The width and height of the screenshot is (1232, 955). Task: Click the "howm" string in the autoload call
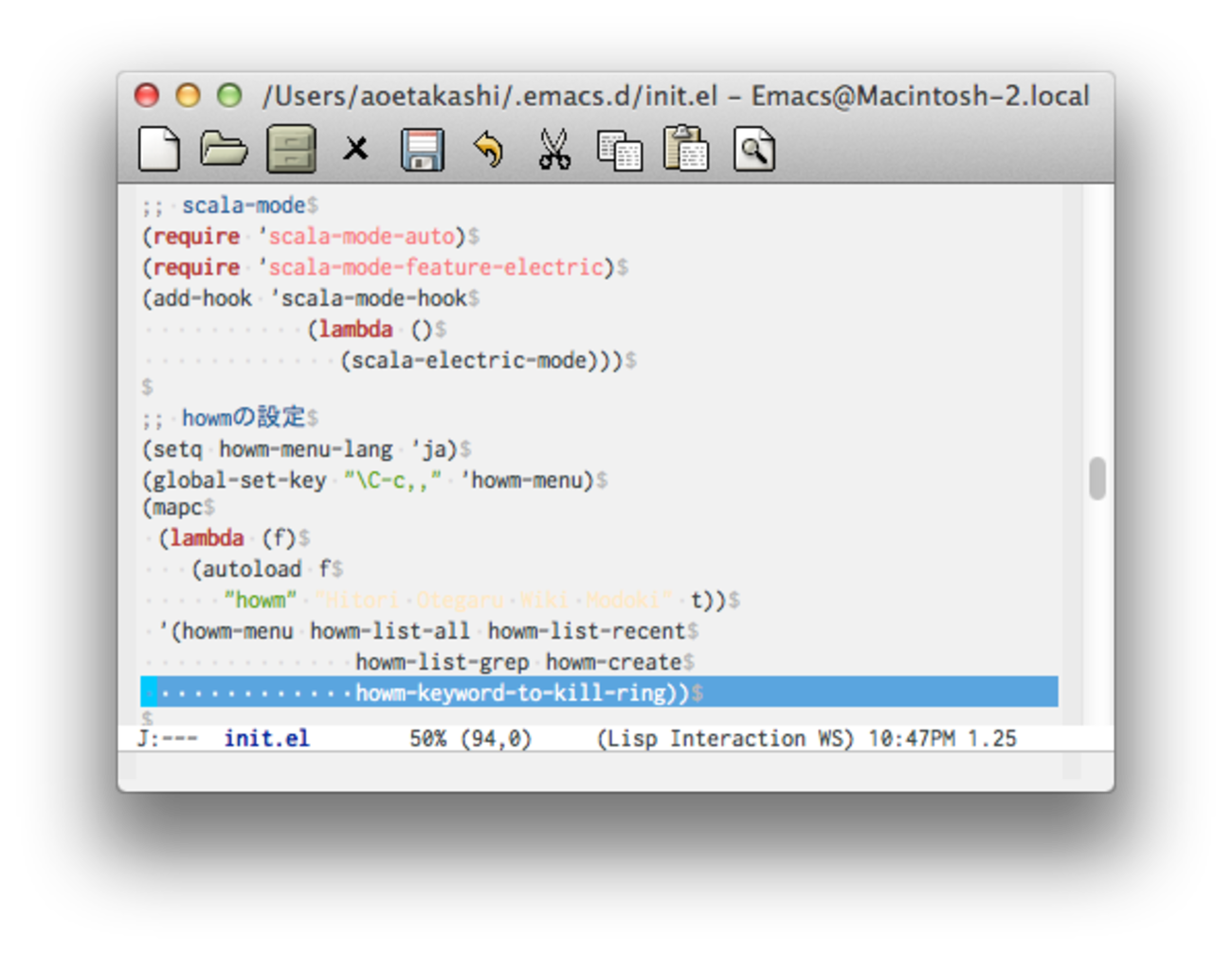coord(260,600)
